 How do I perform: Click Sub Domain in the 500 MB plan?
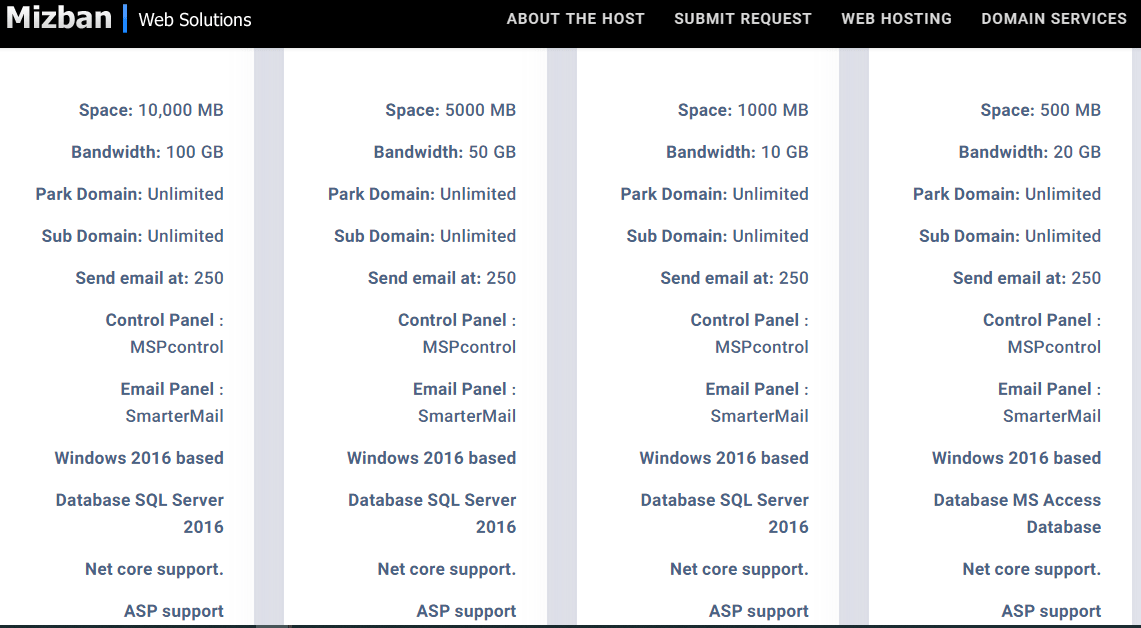[1010, 237]
